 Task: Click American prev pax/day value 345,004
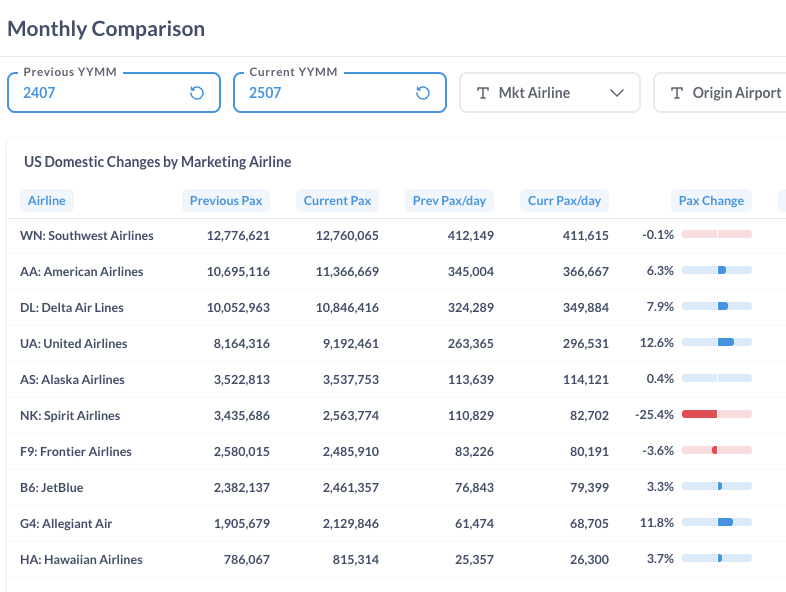(471, 272)
